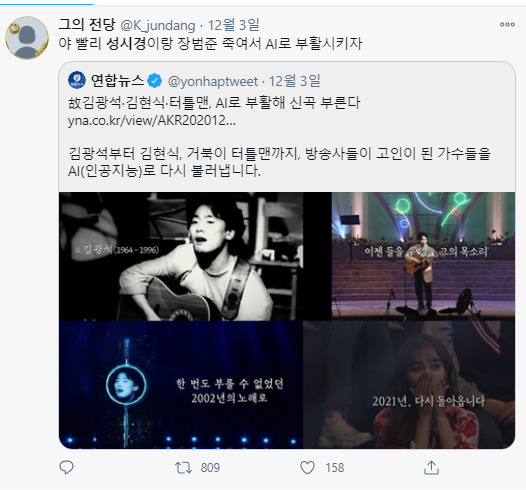This screenshot has height=490, width=526.
Task: Click the 12월 3일 timestamp of main tweet
Action: 234,25
